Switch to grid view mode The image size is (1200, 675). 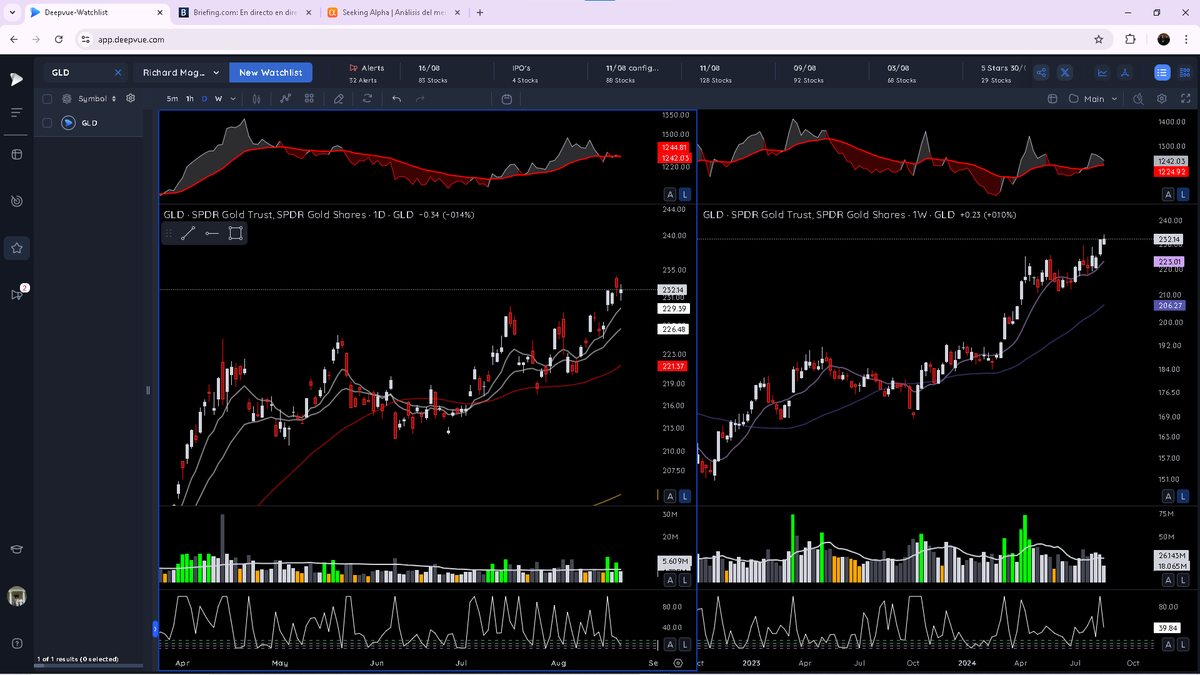[x=1184, y=73]
